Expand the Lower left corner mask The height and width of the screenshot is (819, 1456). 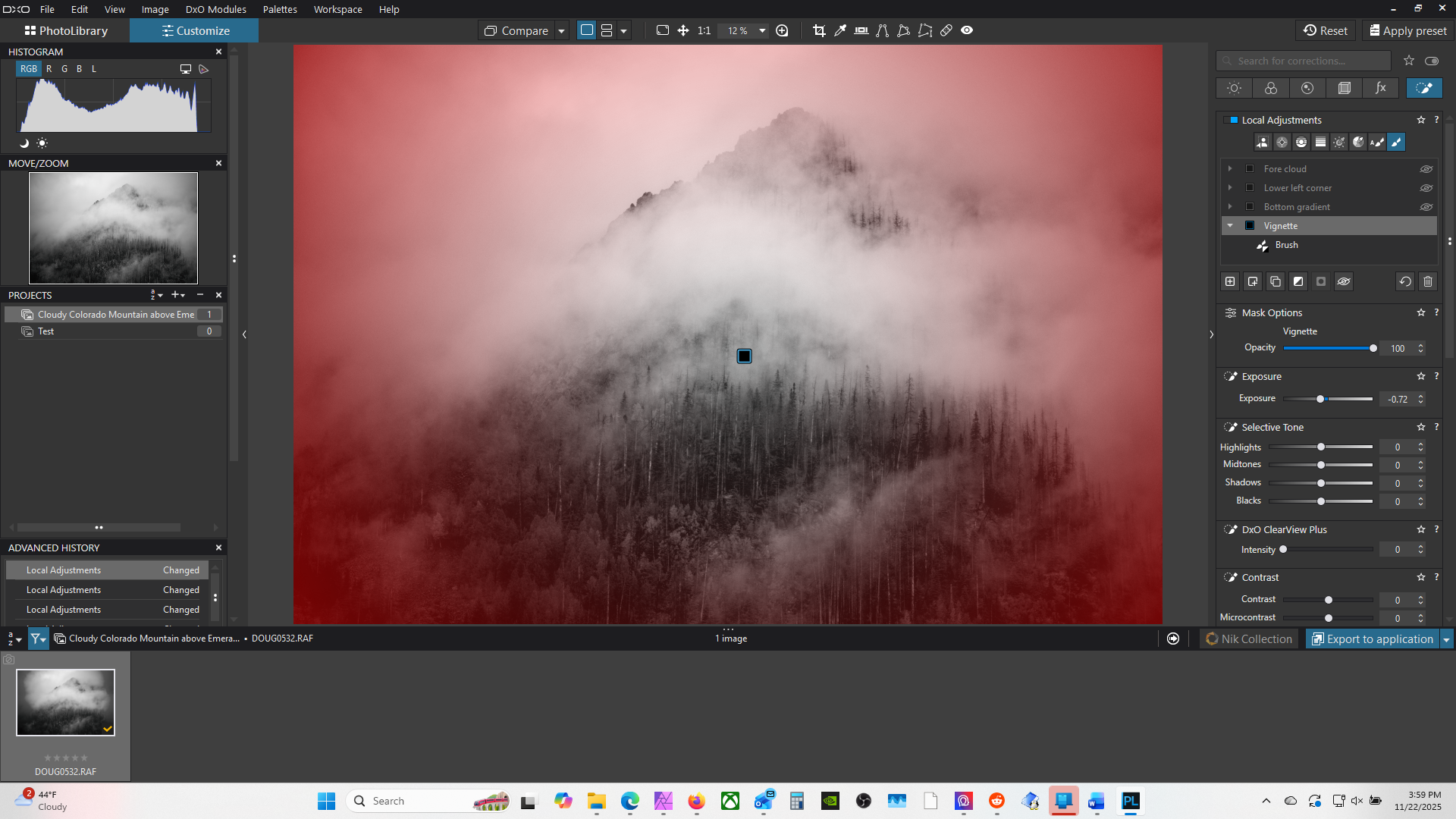(x=1230, y=188)
